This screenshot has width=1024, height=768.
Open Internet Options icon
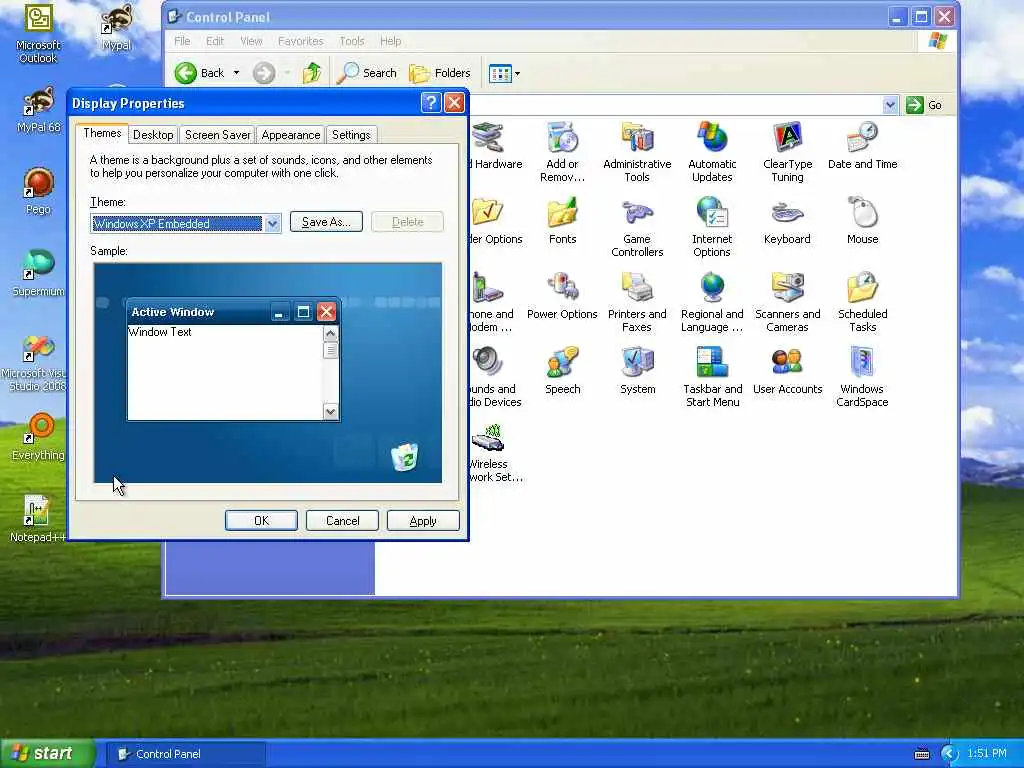click(712, 227)
